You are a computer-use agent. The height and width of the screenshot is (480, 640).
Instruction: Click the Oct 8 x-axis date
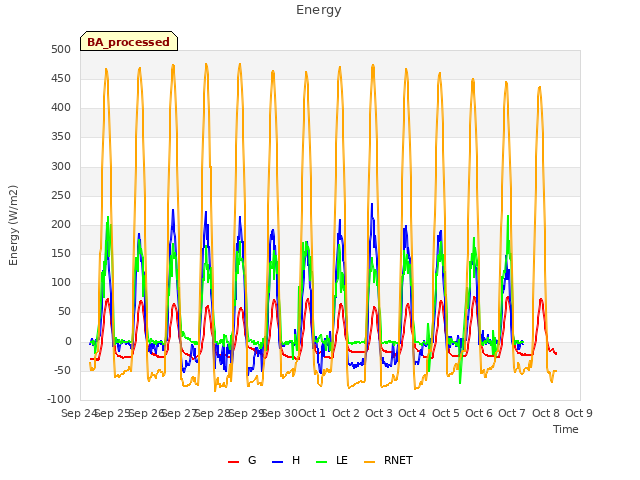[x=546, y=413]
